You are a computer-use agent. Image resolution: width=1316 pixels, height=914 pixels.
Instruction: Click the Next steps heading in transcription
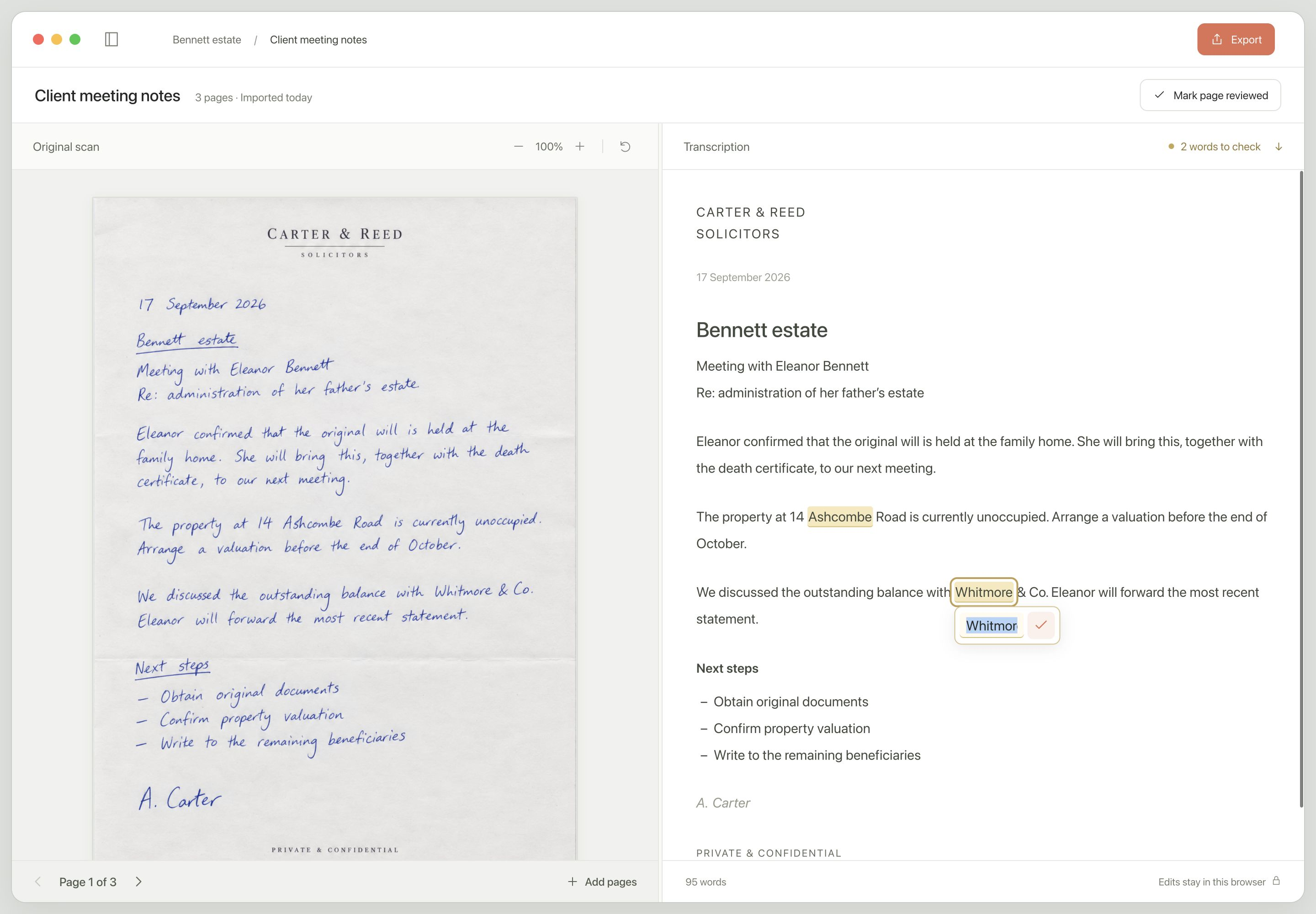727,668
